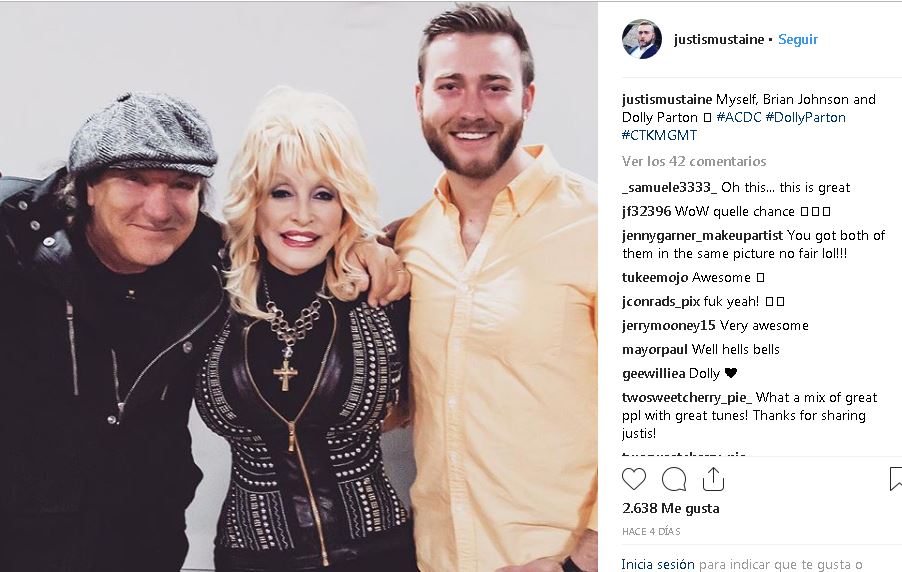902x572 pixels.
Task: Click the HACE 4 DÍAS timestamp
Action: click(651, 531)
